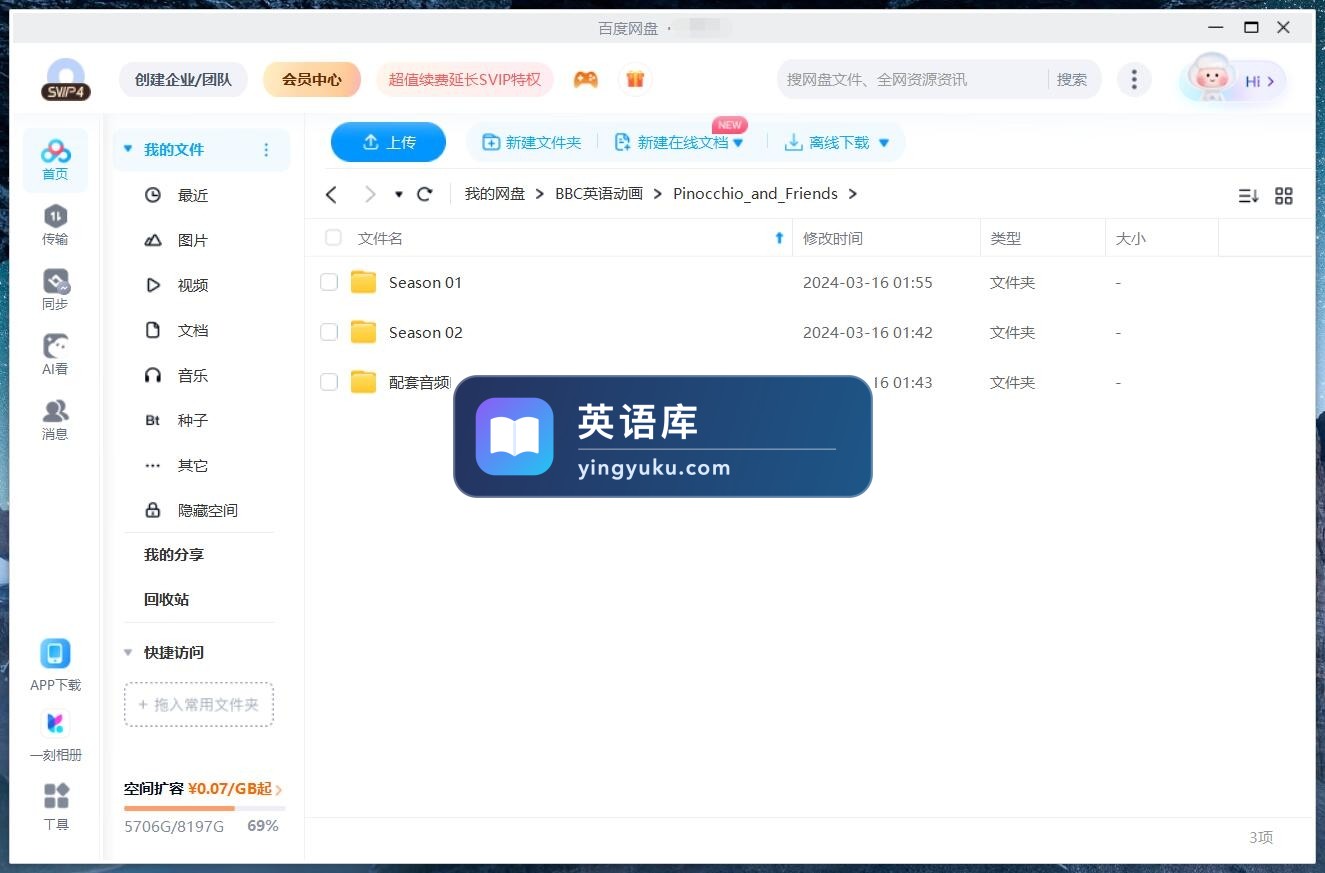1325x873 pixels.
Task: Click 空间扩容 storage expansion link
Action: point(203,789)
